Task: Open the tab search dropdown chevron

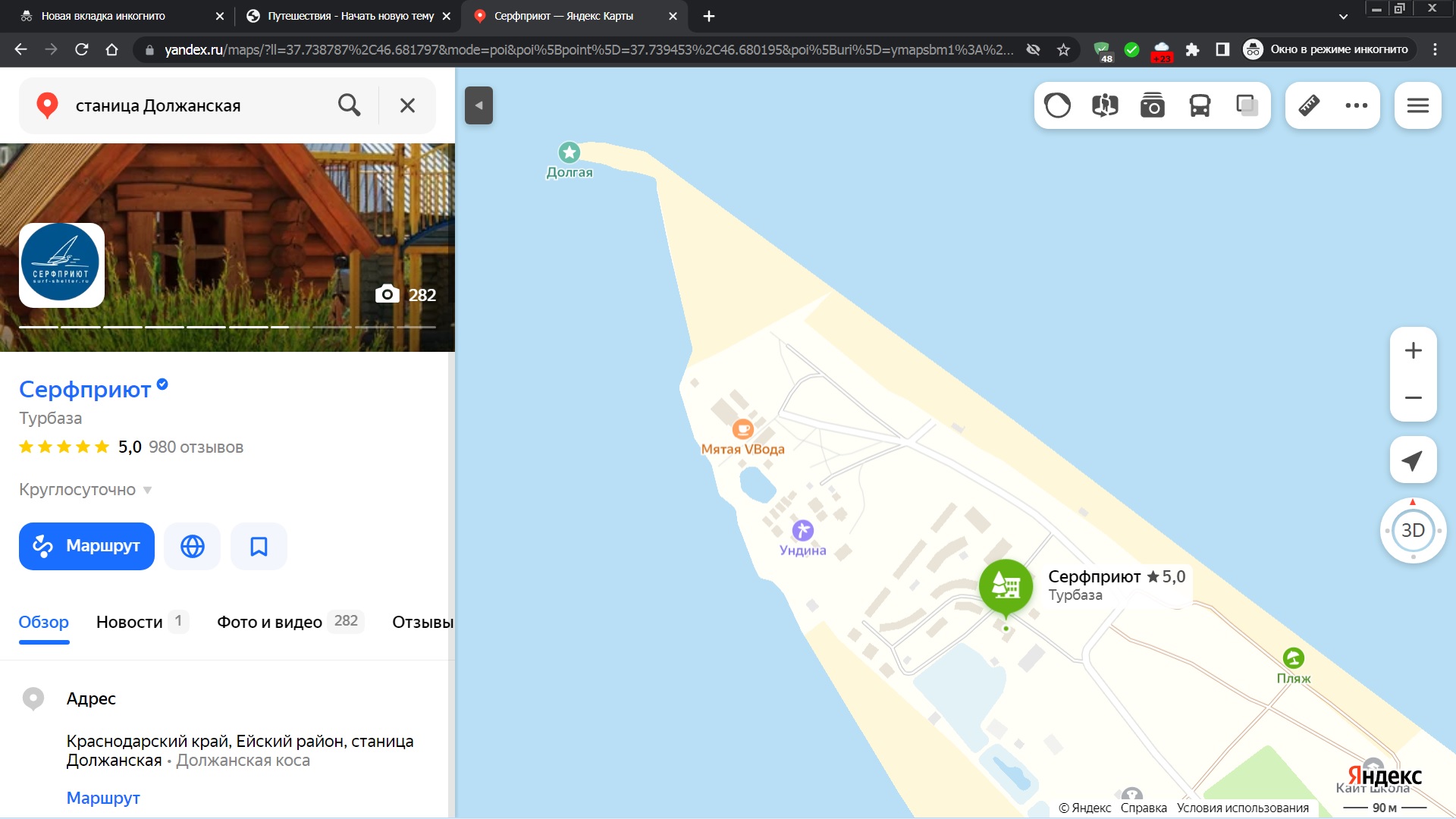Action: tap(1343, 16)
